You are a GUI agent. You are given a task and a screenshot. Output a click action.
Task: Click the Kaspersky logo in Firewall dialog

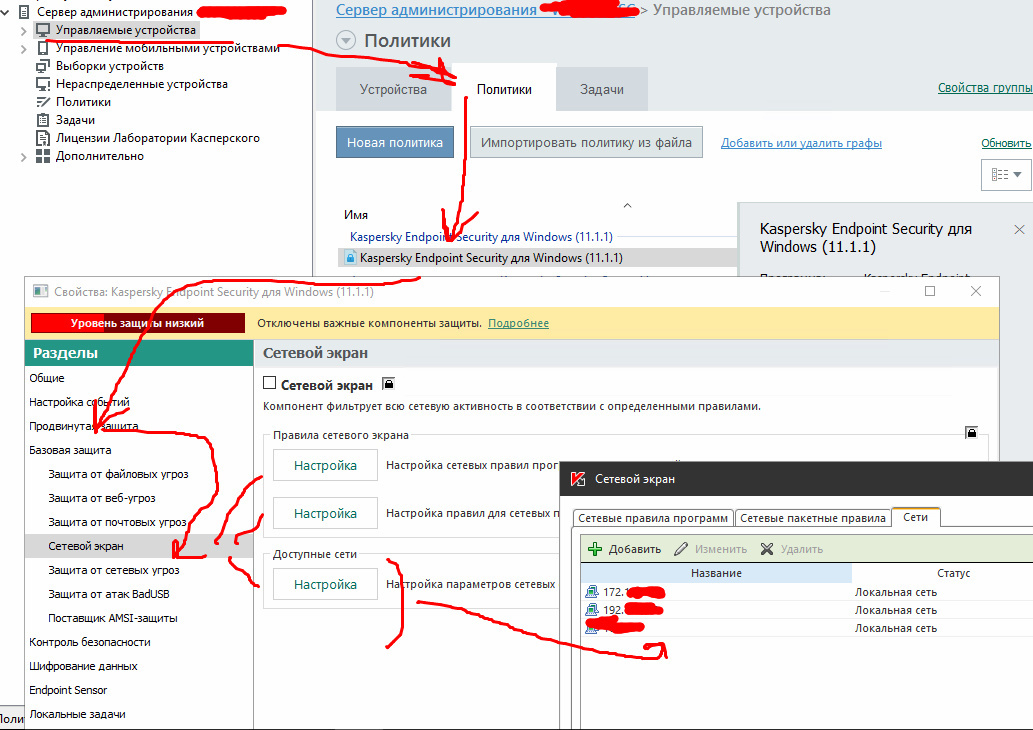coord(578,479)
